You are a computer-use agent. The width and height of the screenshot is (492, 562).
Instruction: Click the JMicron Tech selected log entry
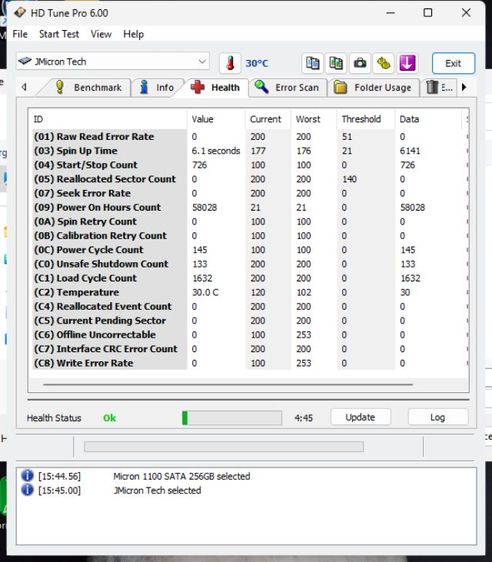[157, 490]
